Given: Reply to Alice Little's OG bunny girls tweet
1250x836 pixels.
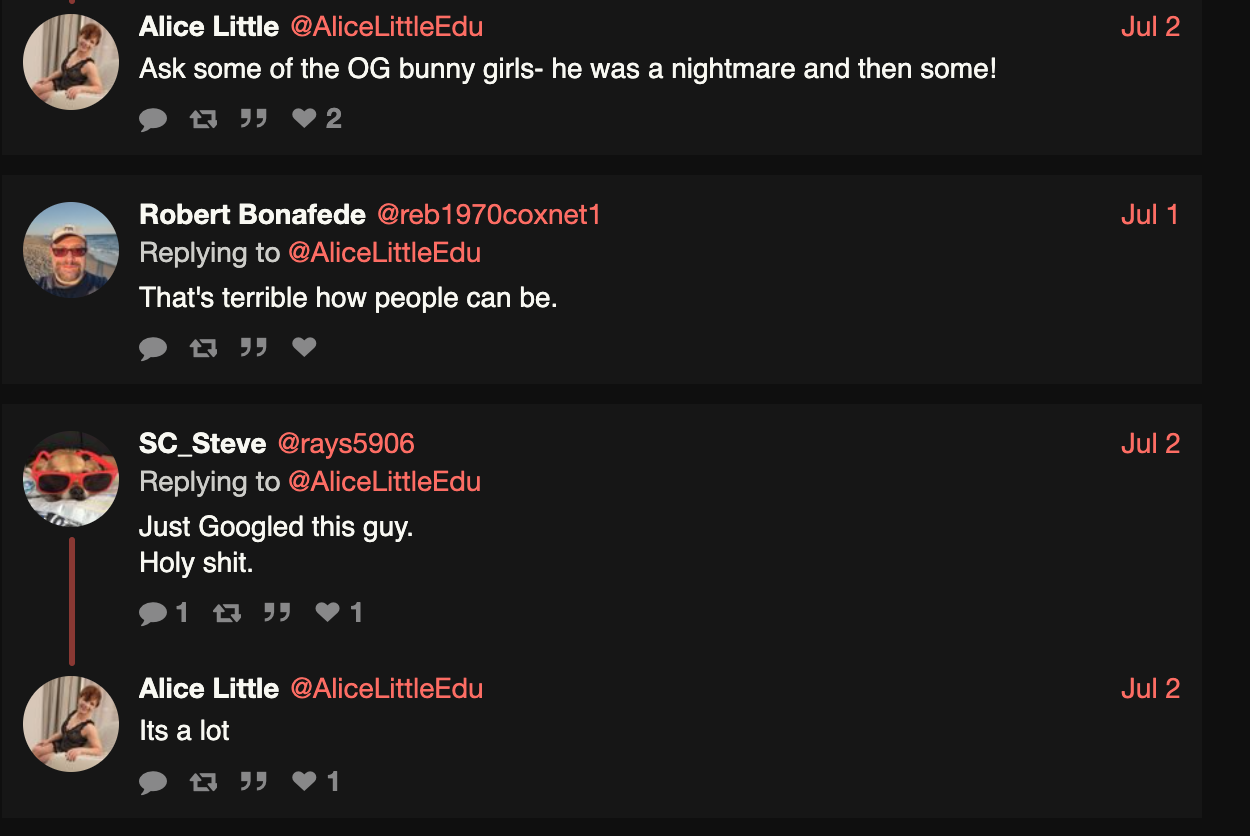Looking at the screenshot, I should (x=153, y=119).
